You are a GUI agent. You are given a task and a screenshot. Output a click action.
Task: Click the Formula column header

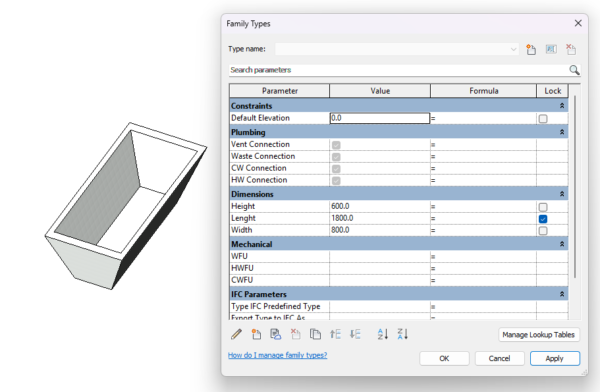coord(484,91)
